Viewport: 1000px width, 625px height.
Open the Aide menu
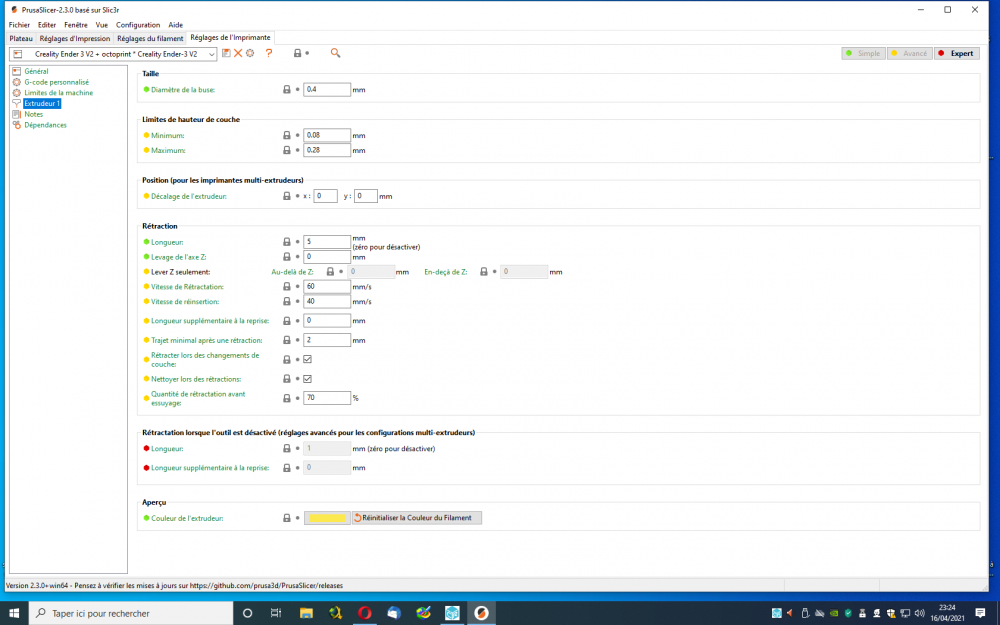click(x=175, y=25)
